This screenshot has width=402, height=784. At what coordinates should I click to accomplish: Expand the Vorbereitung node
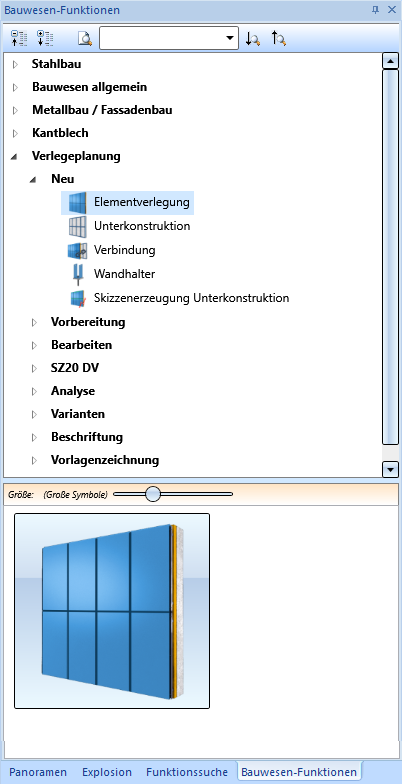coord(34,322)
